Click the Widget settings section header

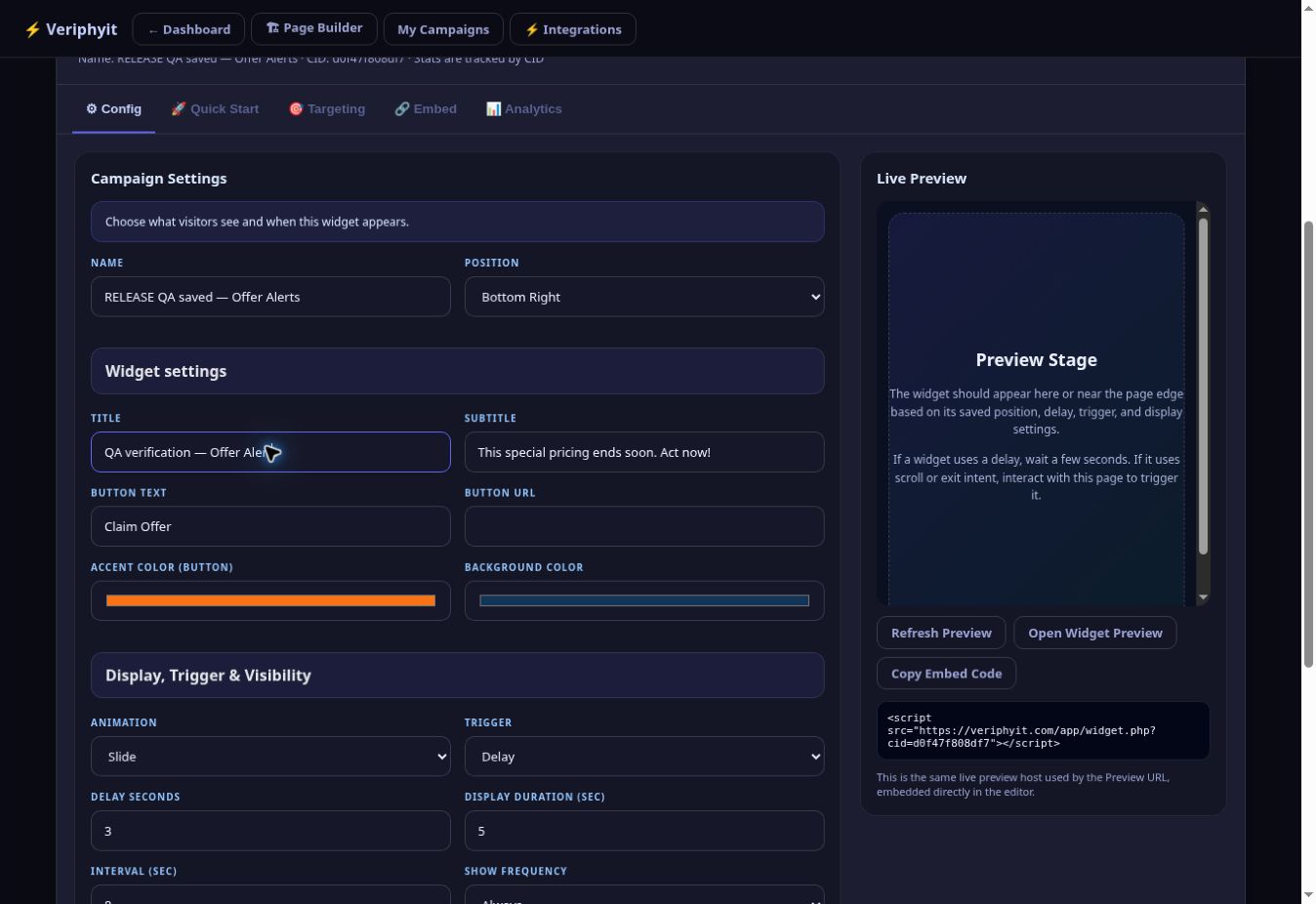coord(457,371)
